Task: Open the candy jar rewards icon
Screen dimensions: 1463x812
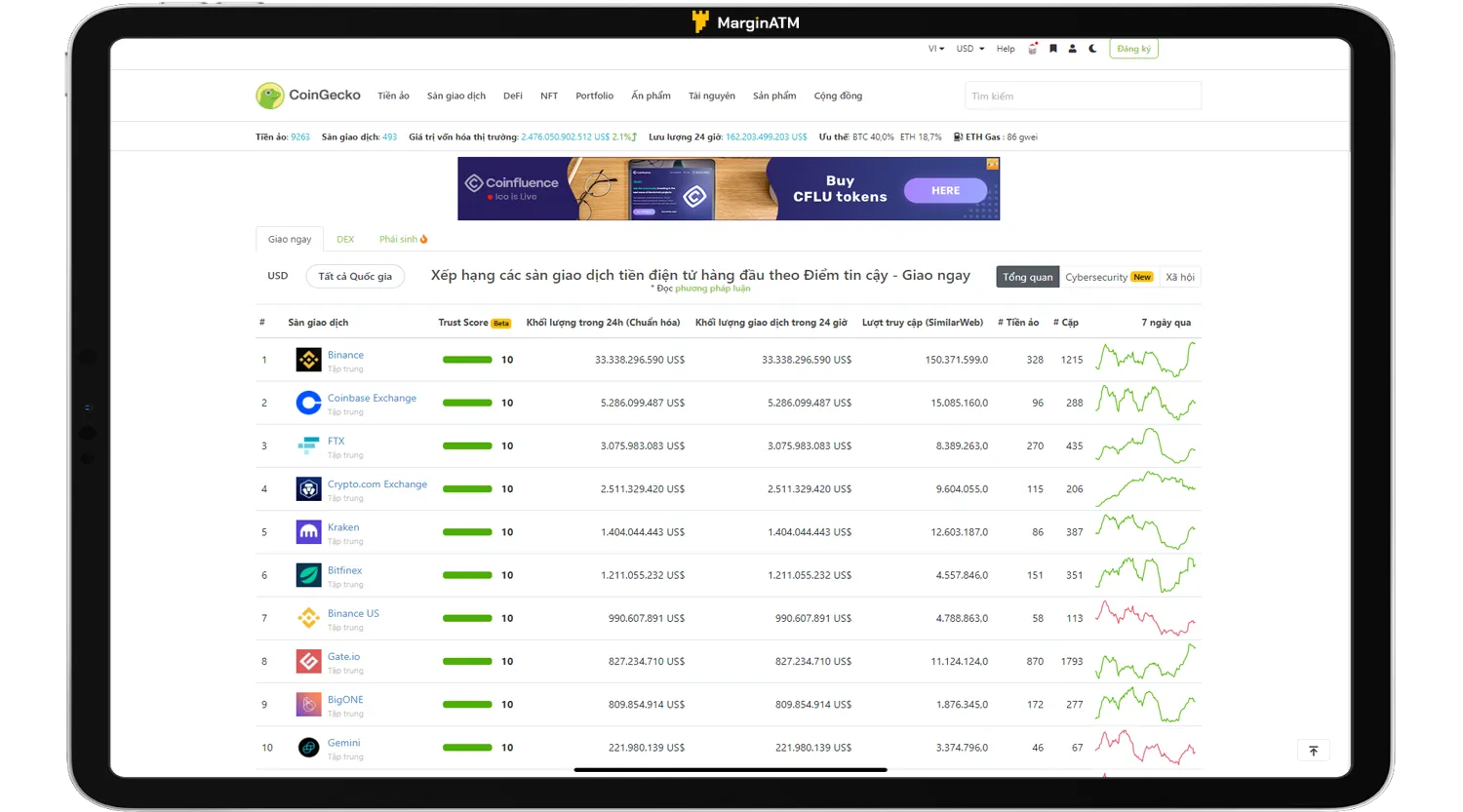Action: 1033,49
